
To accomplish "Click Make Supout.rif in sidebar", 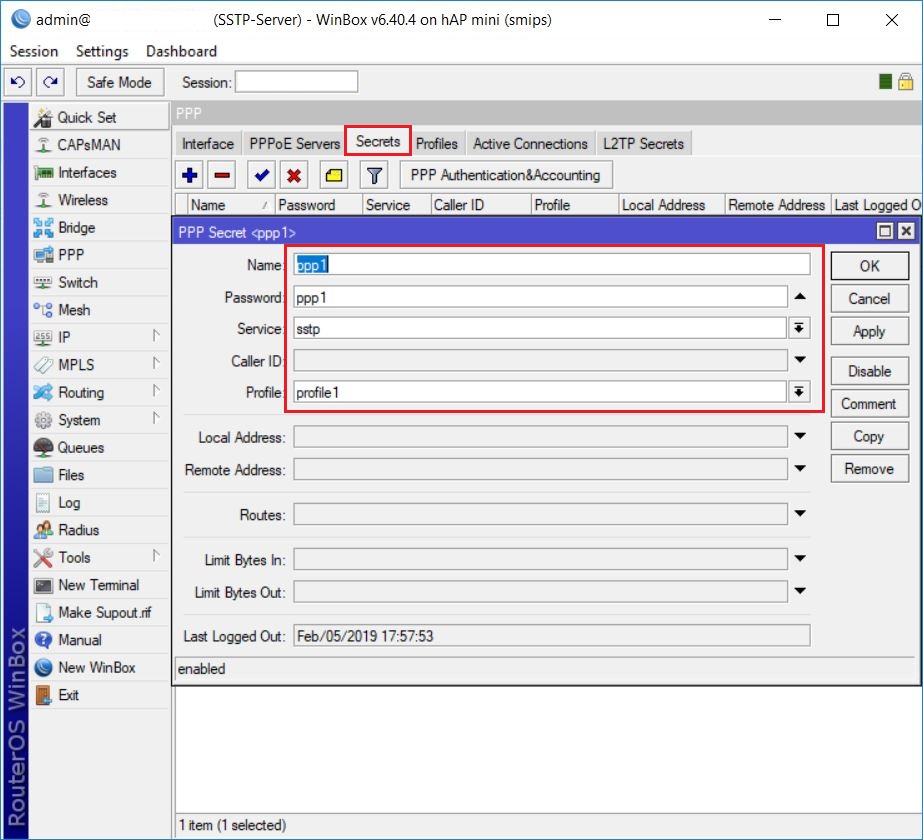I will coord(99,613).
